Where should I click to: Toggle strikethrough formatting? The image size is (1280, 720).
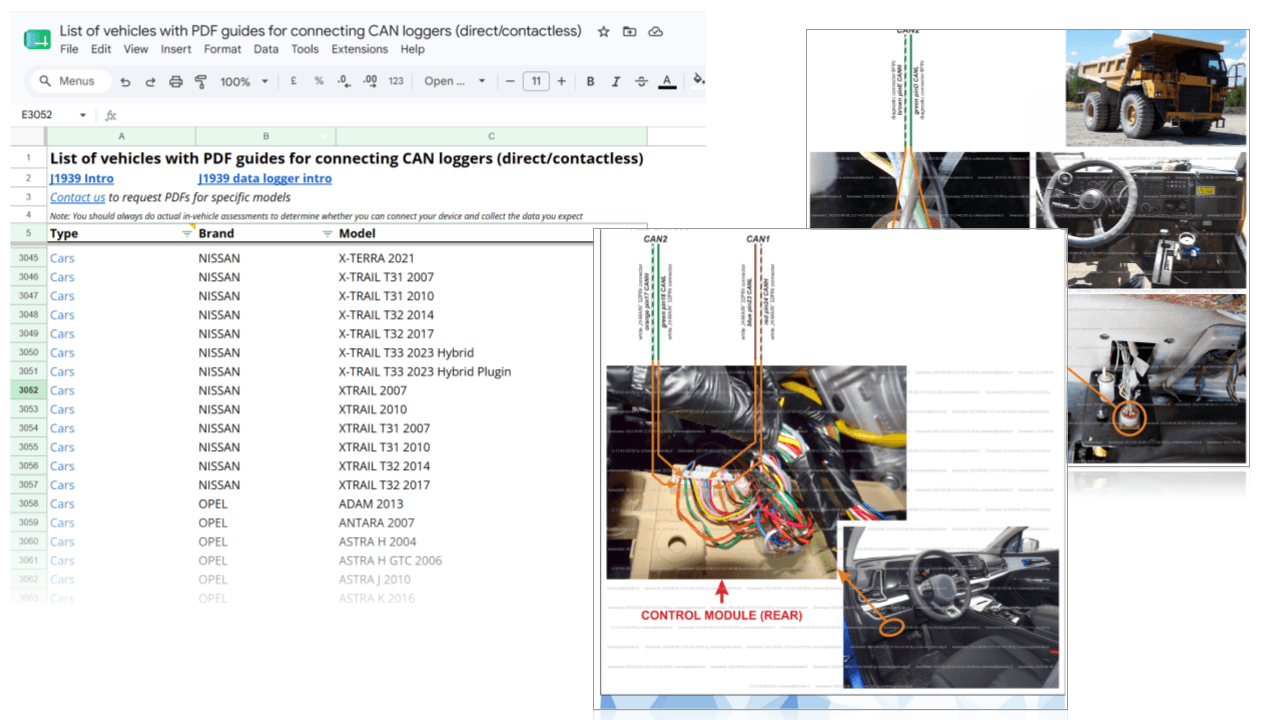[641, 81]
